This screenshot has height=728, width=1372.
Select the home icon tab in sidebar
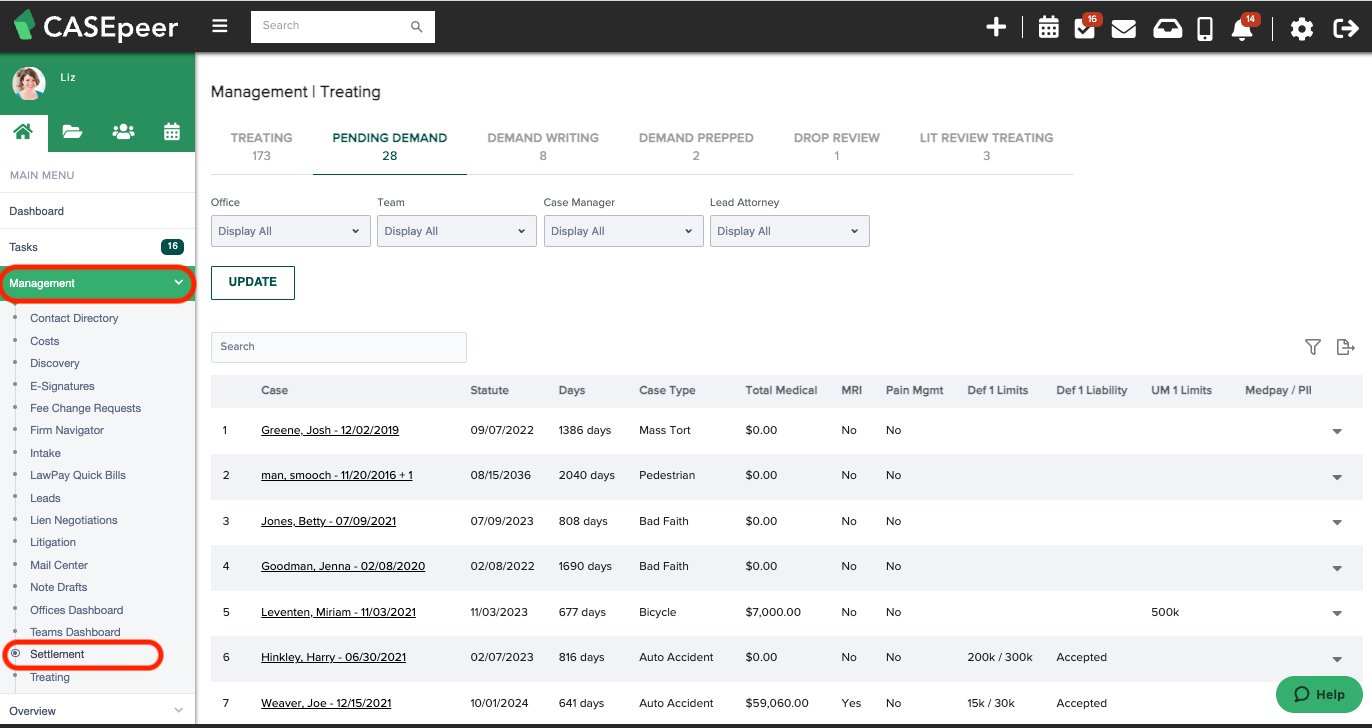[x=24, y=132]
